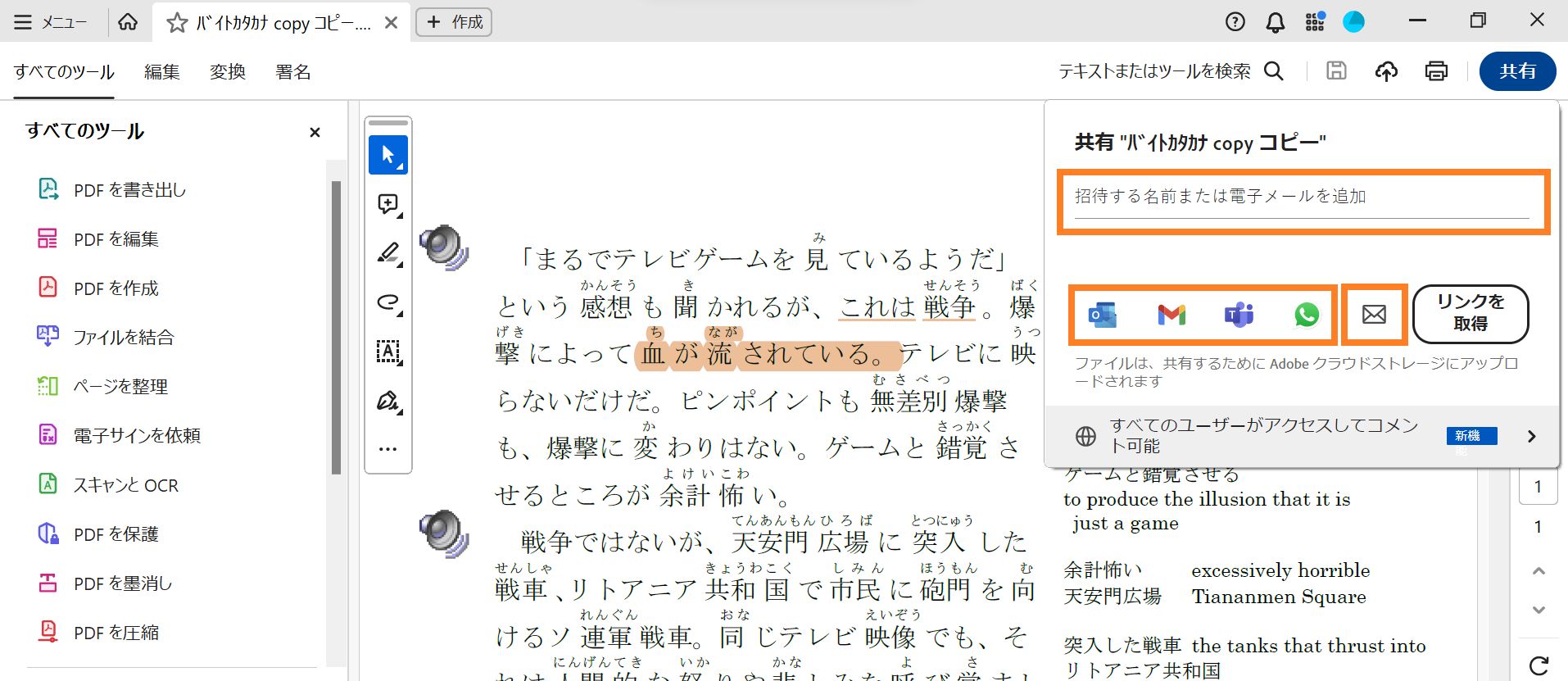The width and height of the screenshot is (1568, 681).
Task: Open the notifications bell icon
Action: (x=1276, y=22)
